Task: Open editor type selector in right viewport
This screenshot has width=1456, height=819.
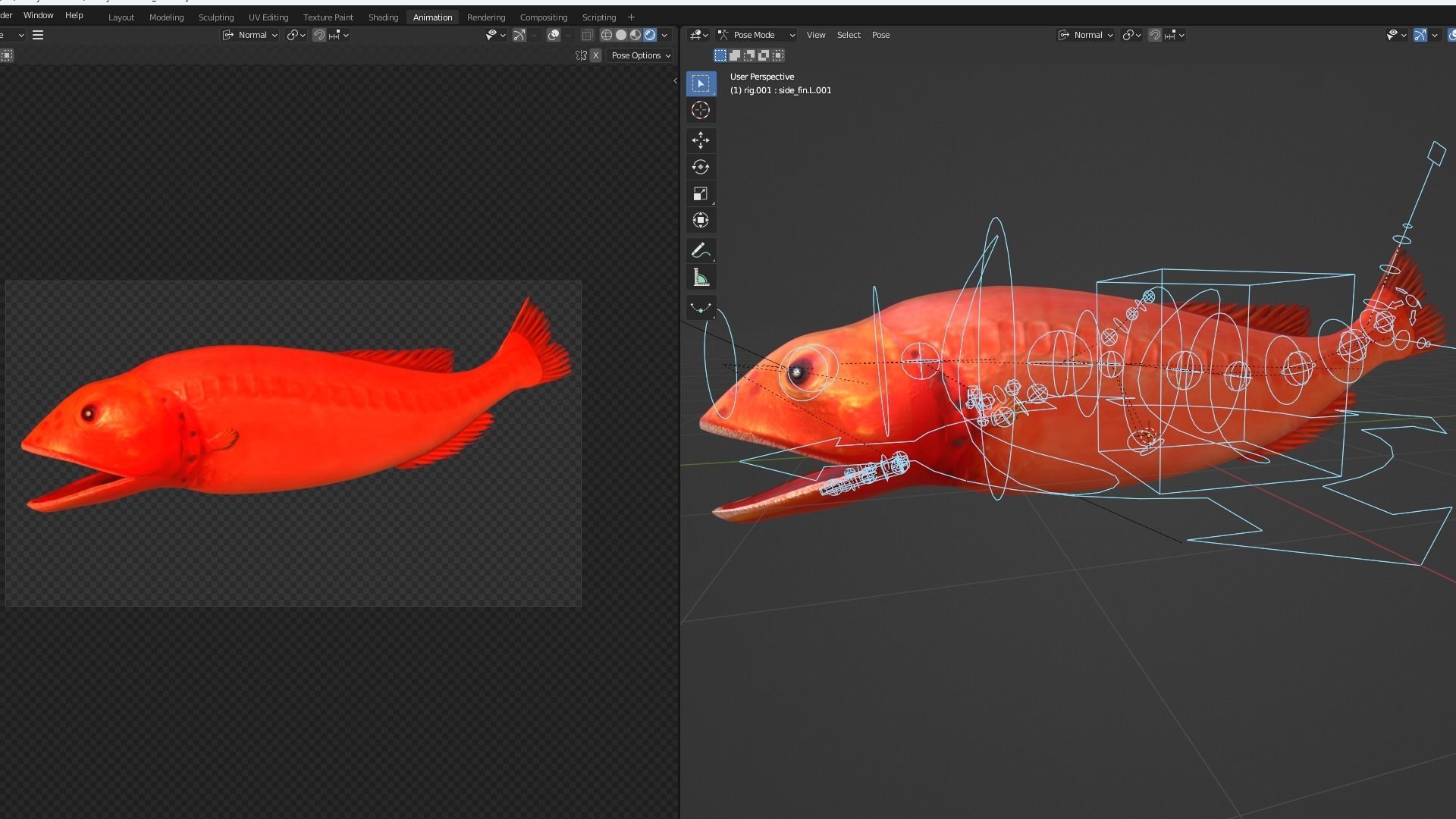Action: point(699,35)
